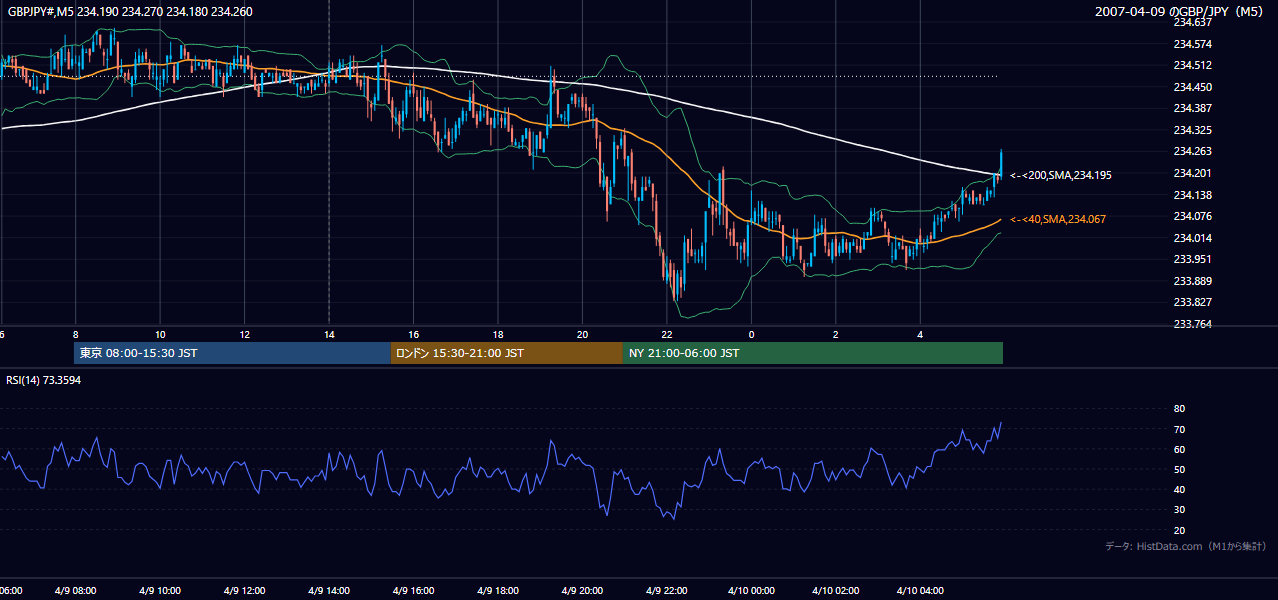Click the RSI 20 level label
This screenshot has height=600, width=1278.
(x=1179, y=530)
